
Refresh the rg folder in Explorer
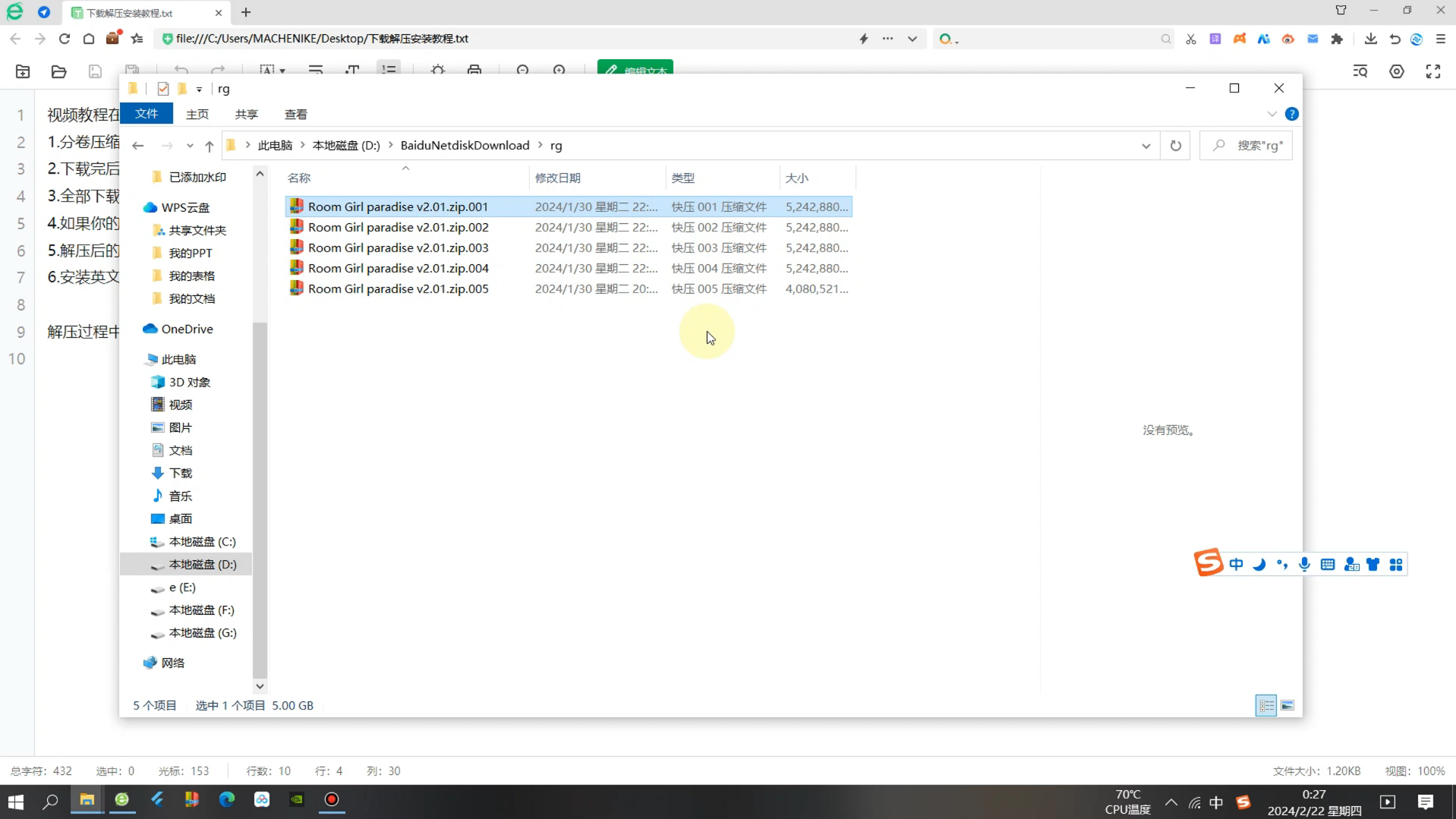[x=1176, y=146]
